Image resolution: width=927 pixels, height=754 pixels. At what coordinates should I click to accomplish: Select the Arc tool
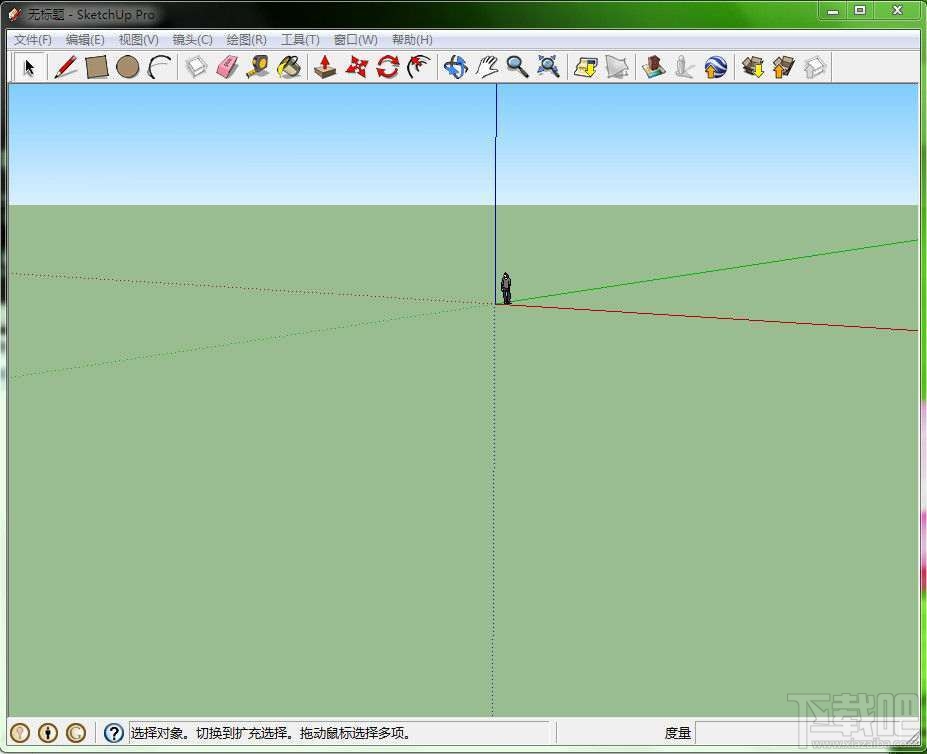158,67
